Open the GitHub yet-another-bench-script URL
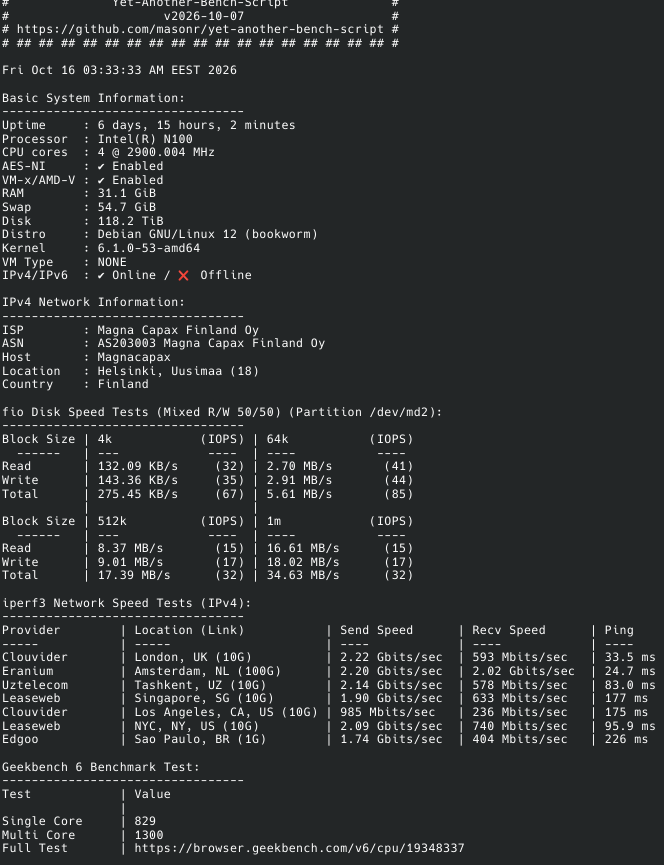The height and width of the screenshot is (865, 664). [200, 29]
